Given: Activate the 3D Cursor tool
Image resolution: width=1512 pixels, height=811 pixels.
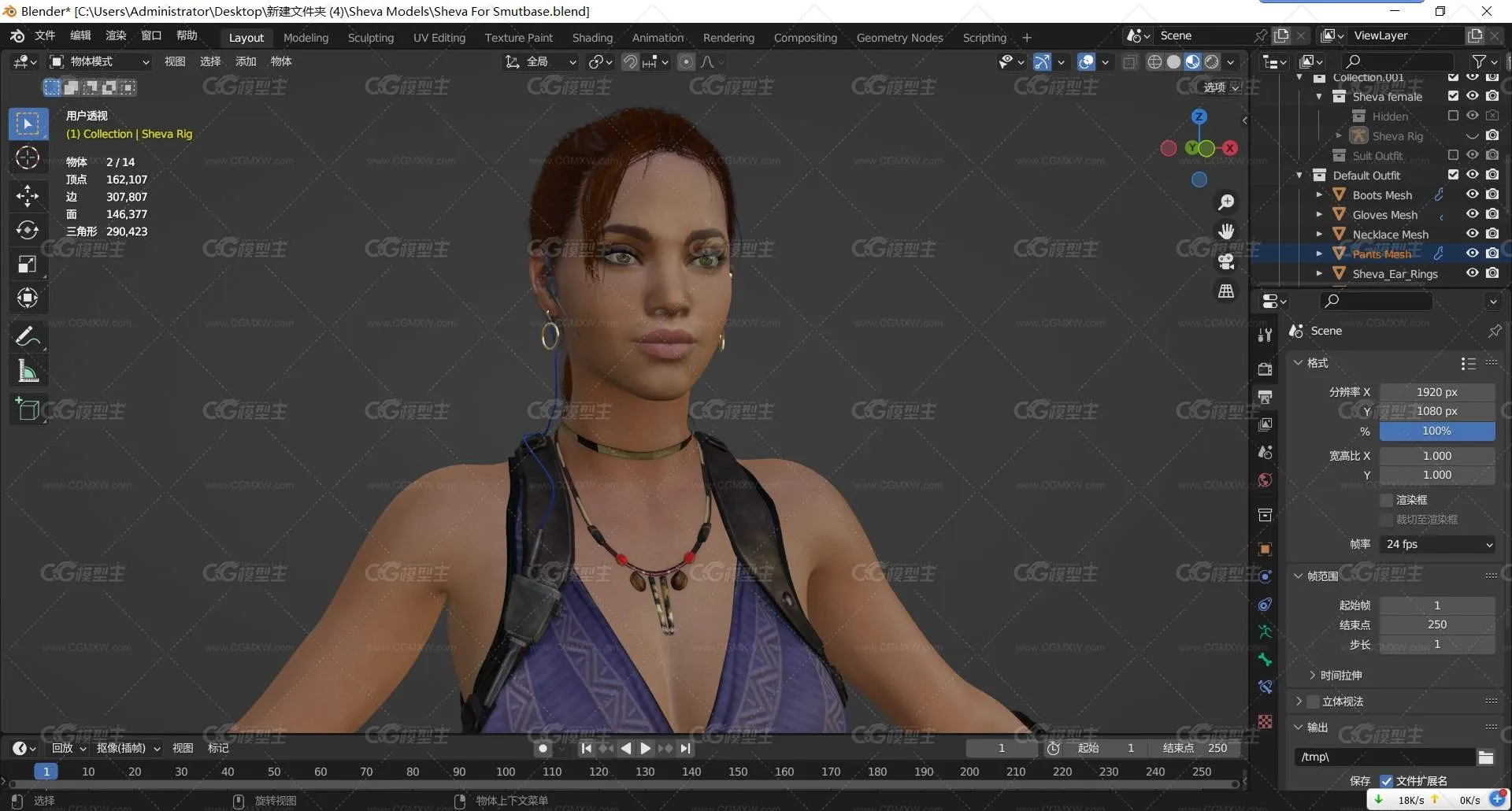Looking at the screenshot, I should pyautogui.click(x=28, y=158).
